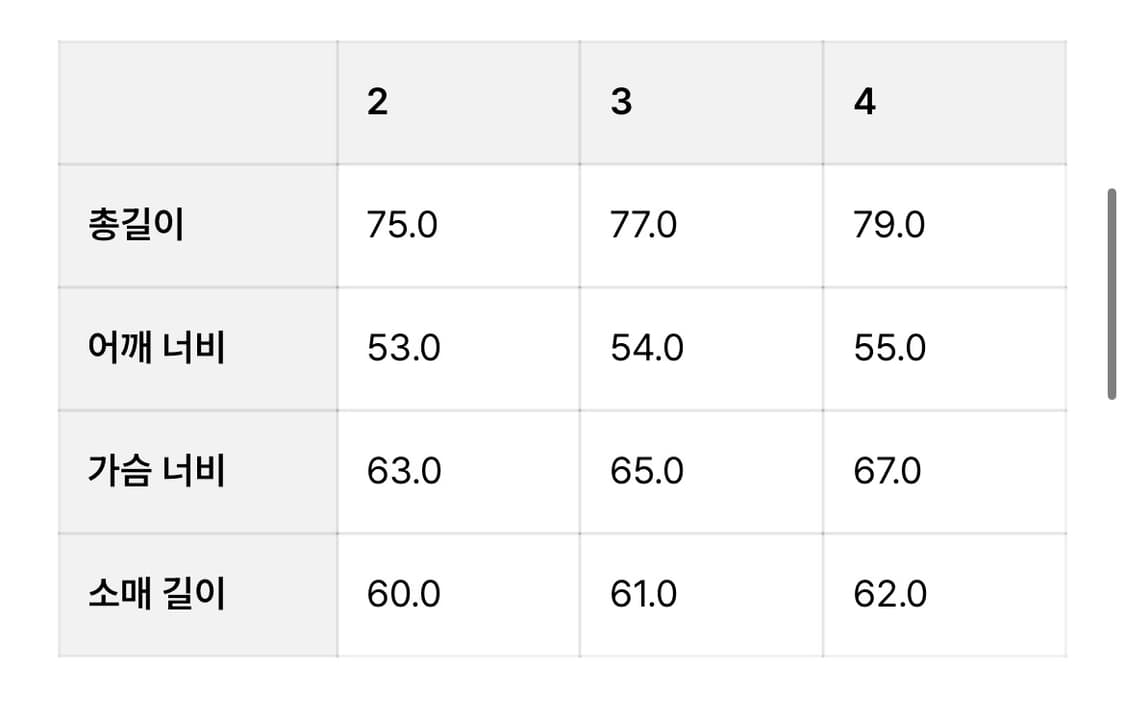Select the size 4 column header
This screenshot has width=1125, height=717.
point(944,103)
